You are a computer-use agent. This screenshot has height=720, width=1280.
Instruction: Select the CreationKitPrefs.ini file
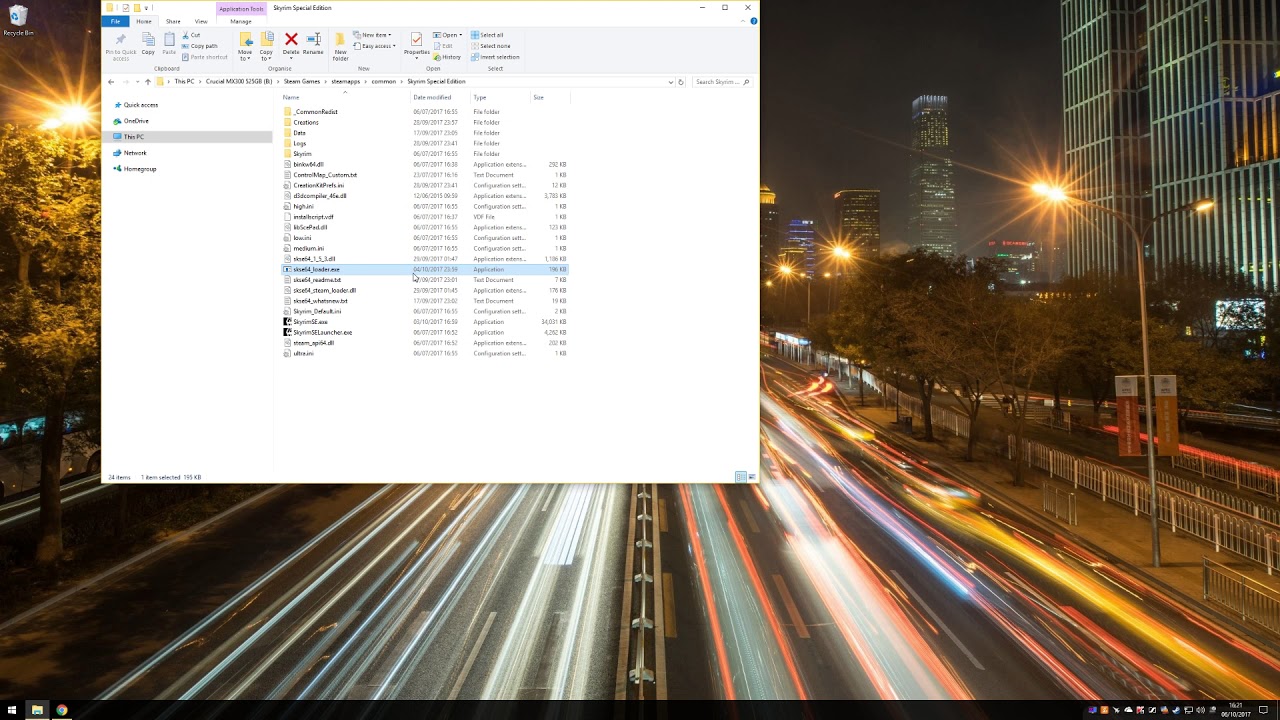(318, 185)
